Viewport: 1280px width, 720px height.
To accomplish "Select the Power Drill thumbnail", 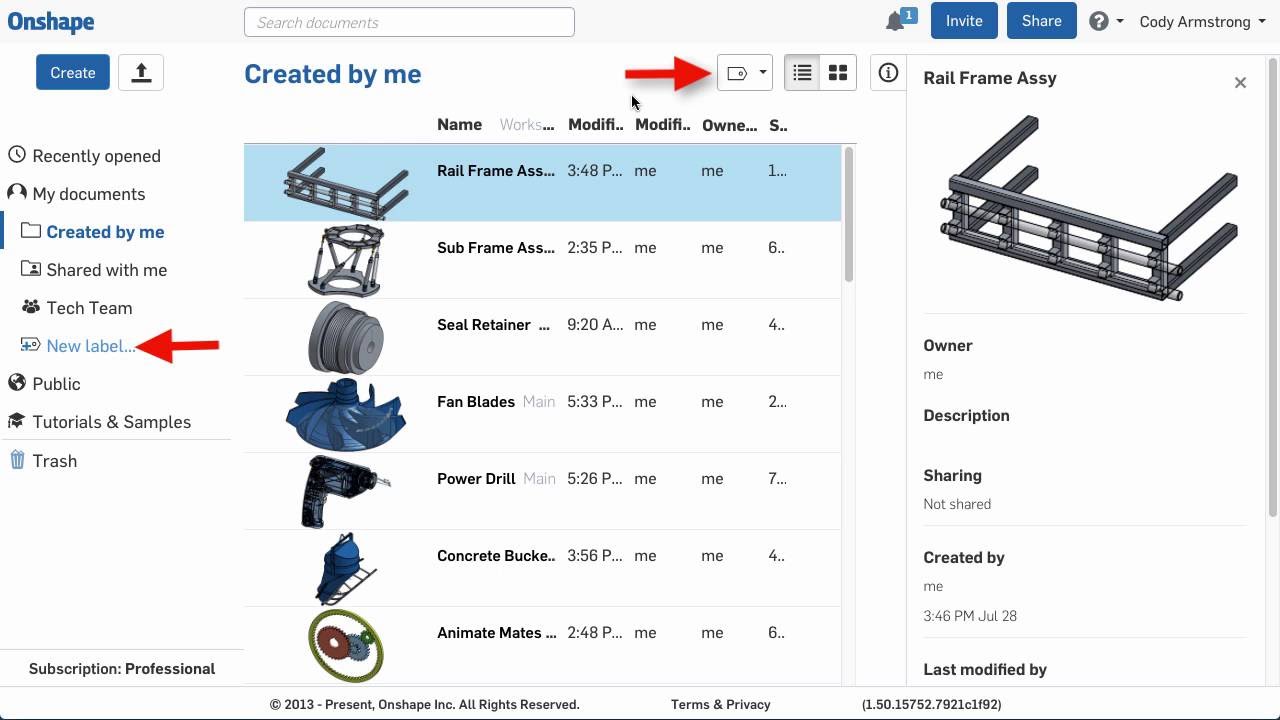I will pyautogui.click(x=346, y=491).
